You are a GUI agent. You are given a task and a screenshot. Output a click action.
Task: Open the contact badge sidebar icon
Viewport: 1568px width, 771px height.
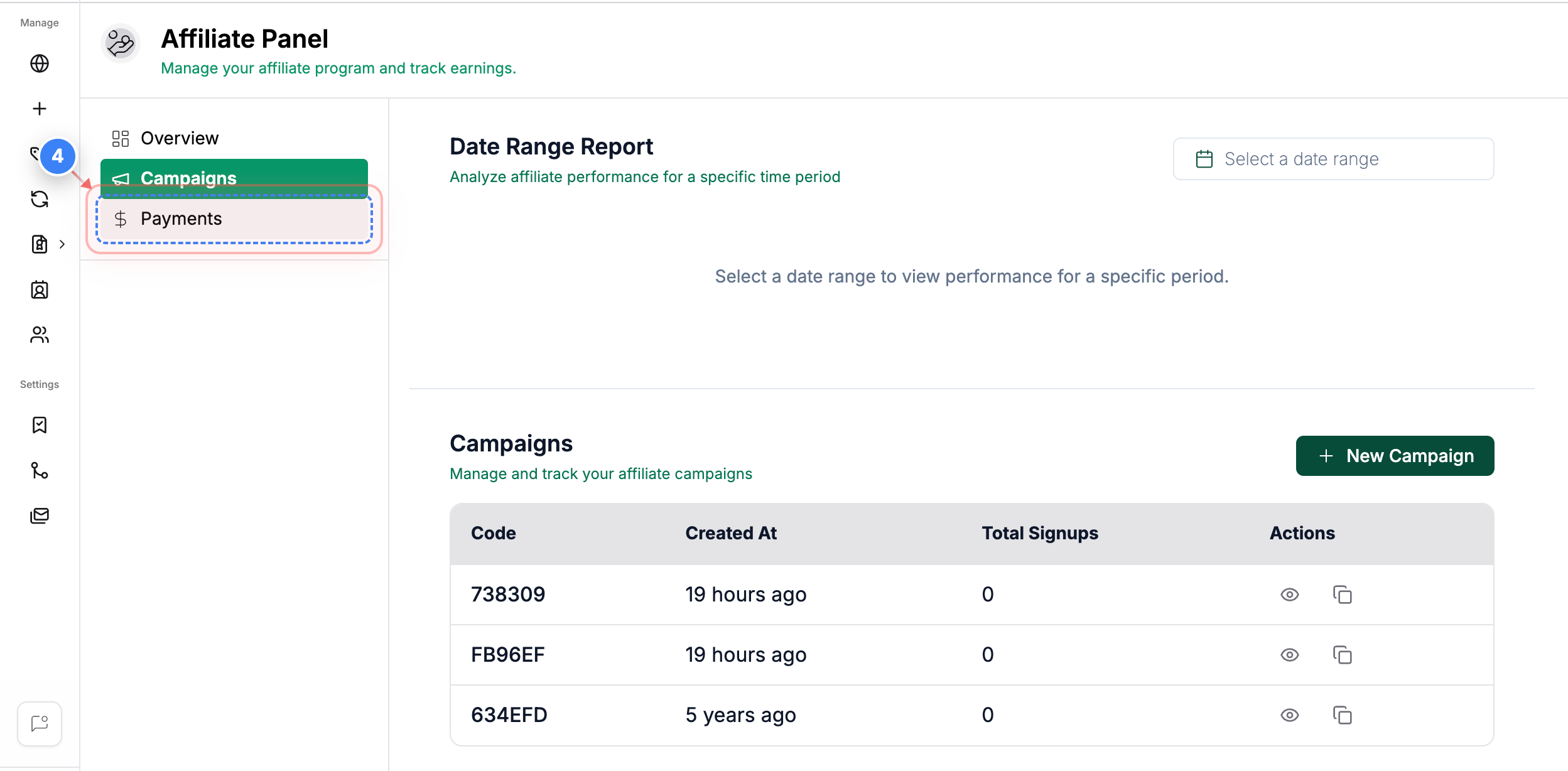pyautogui.click(x=40, y=289)
